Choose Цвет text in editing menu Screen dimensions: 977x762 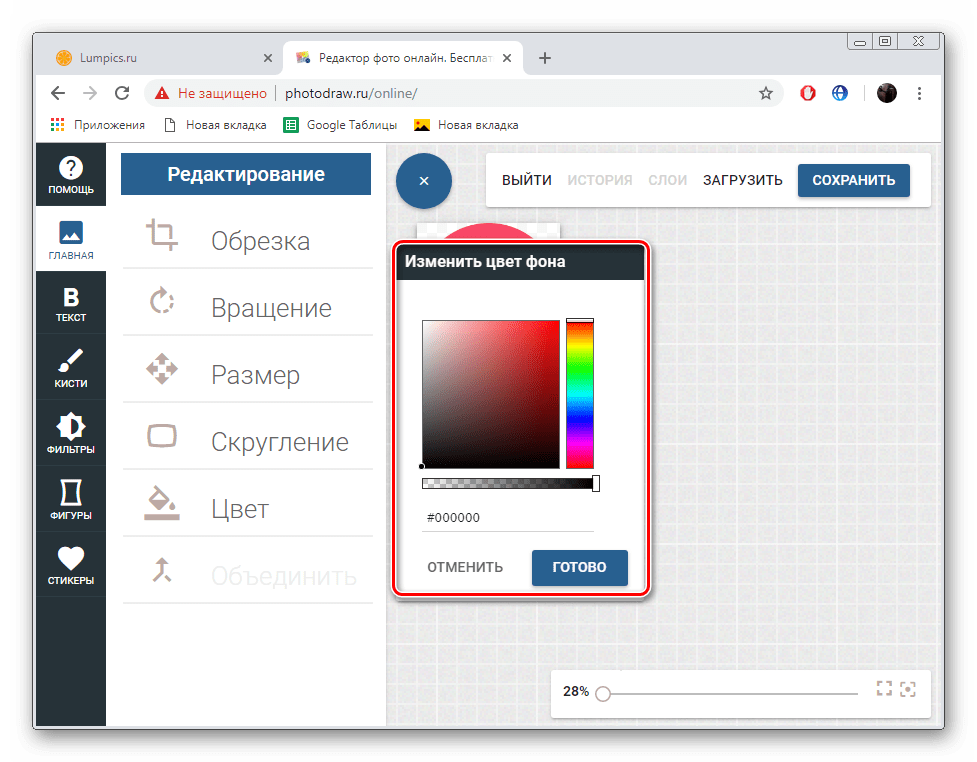(x=240, y=509)
